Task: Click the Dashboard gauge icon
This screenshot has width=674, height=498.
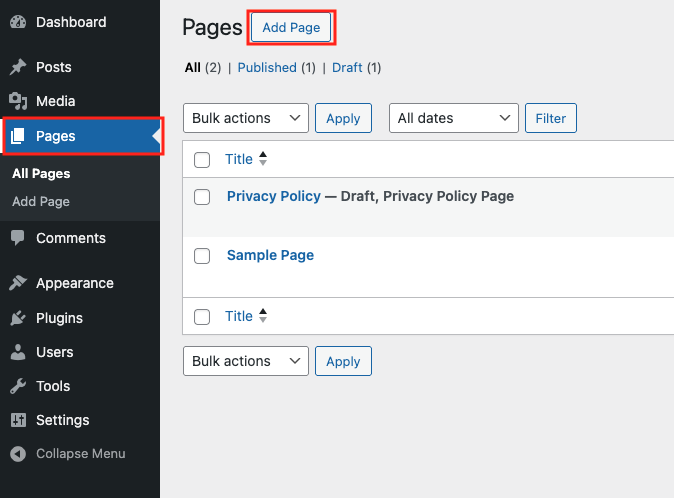Action: (18, 21)
